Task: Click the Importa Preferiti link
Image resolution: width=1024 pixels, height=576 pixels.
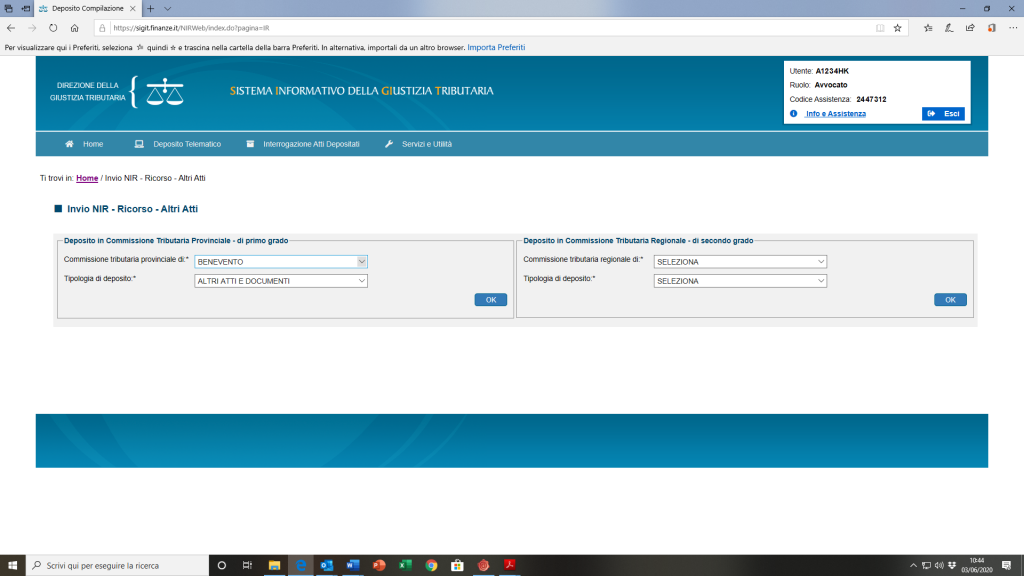Action: tap(496, 48)
